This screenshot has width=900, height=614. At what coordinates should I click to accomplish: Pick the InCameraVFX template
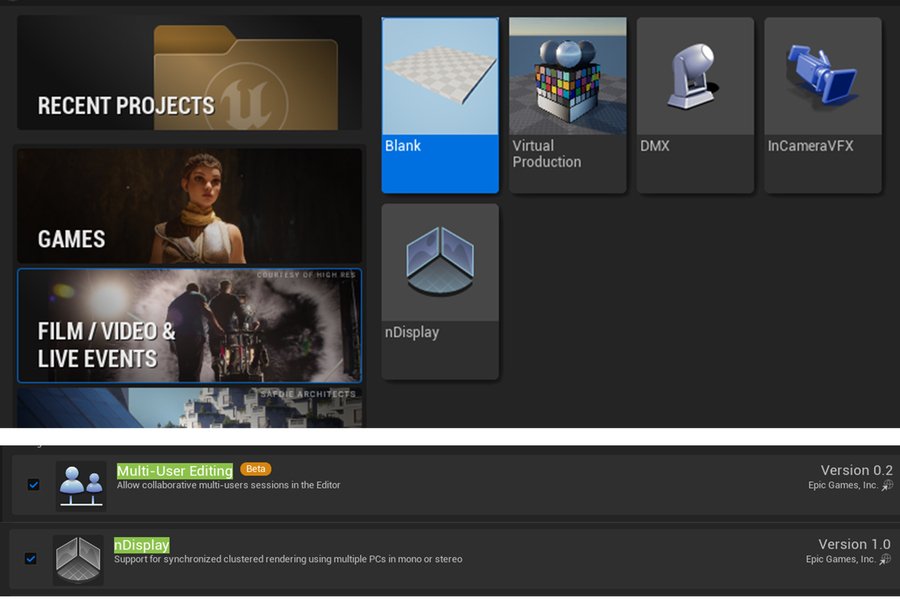coord(823,105)
